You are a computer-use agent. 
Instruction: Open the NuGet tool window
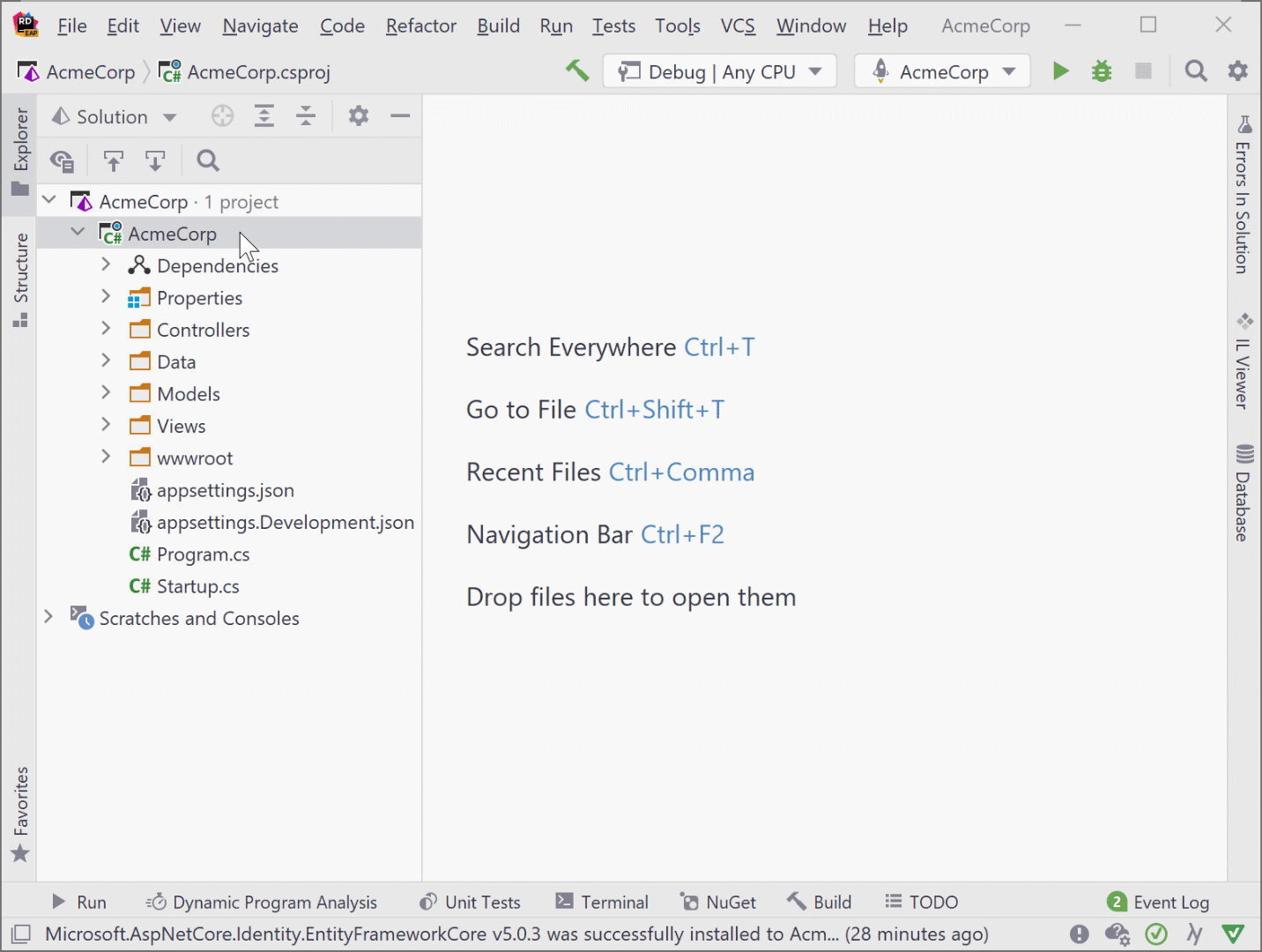pos(718,901)
